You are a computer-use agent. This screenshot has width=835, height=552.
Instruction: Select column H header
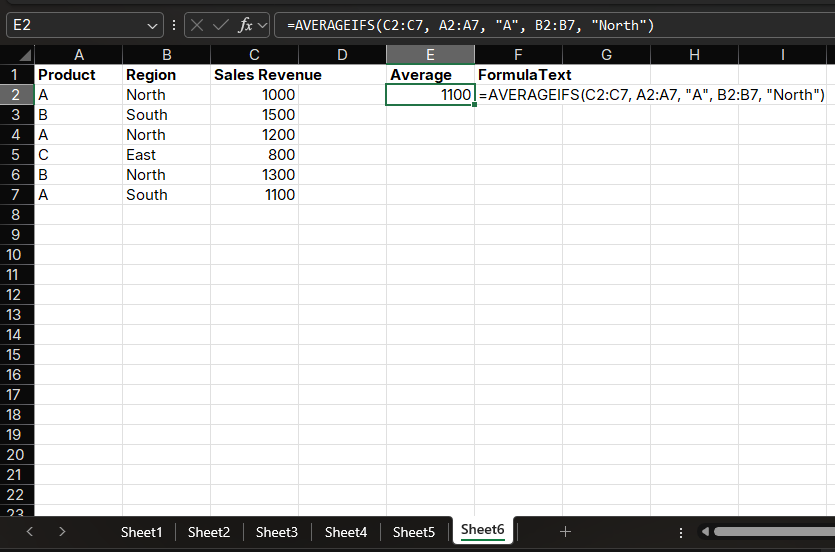[694, 55]
